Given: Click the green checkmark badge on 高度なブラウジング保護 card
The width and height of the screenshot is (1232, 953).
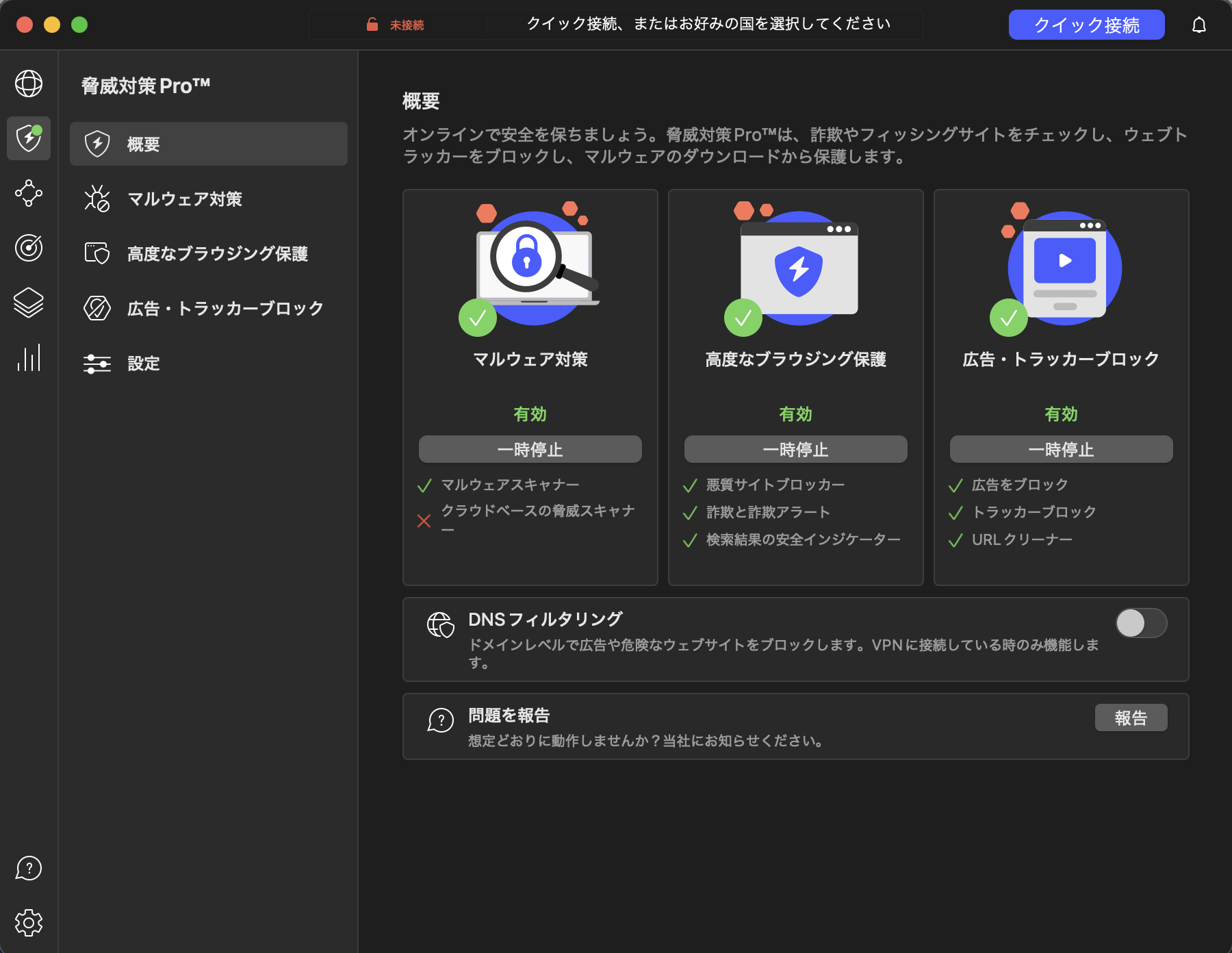Looking at the screenshot, I should (x=743, y=318).
